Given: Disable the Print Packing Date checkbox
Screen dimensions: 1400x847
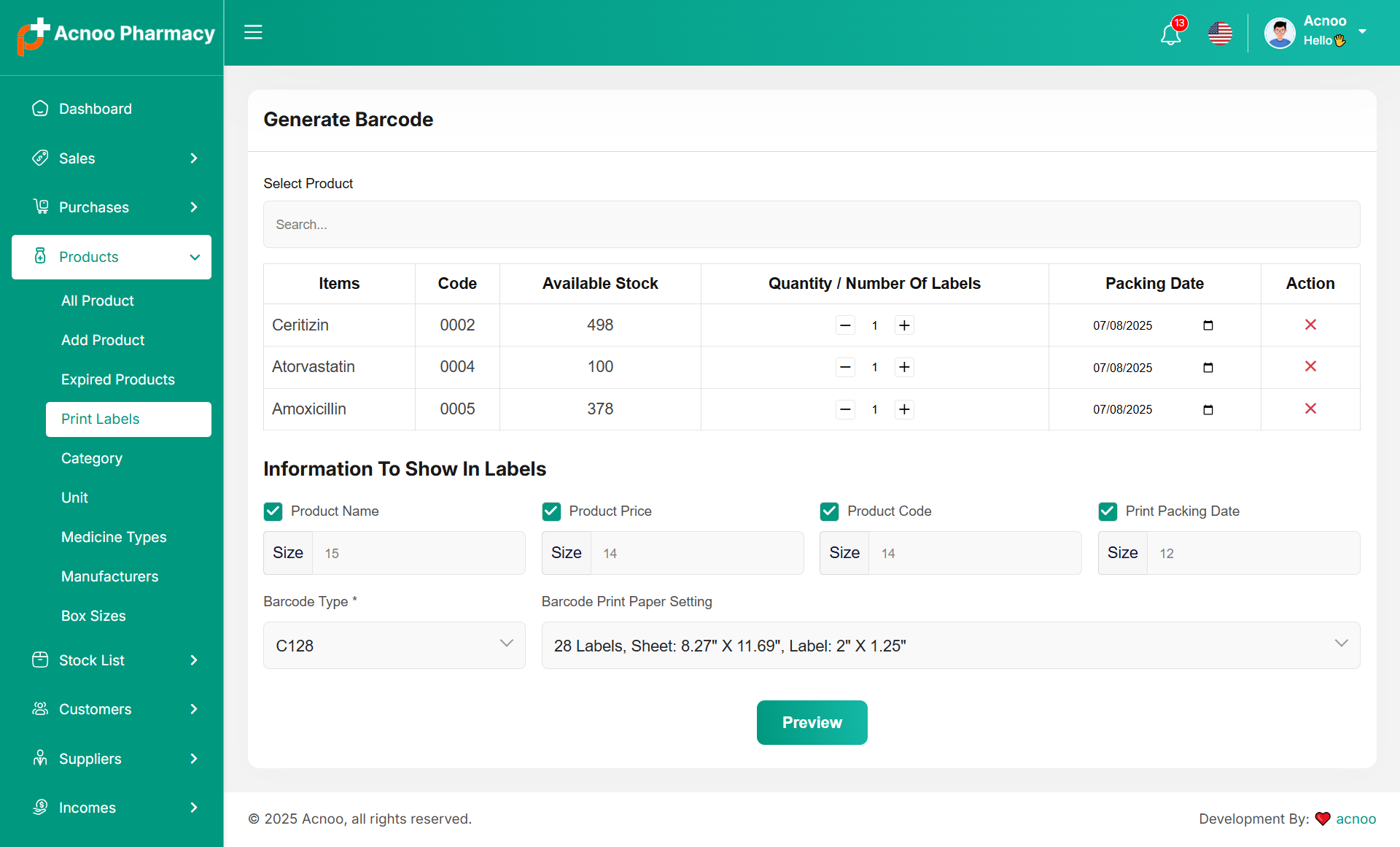Looking at the screenshot, I should pyautogui.click(x=1108, y=511).
